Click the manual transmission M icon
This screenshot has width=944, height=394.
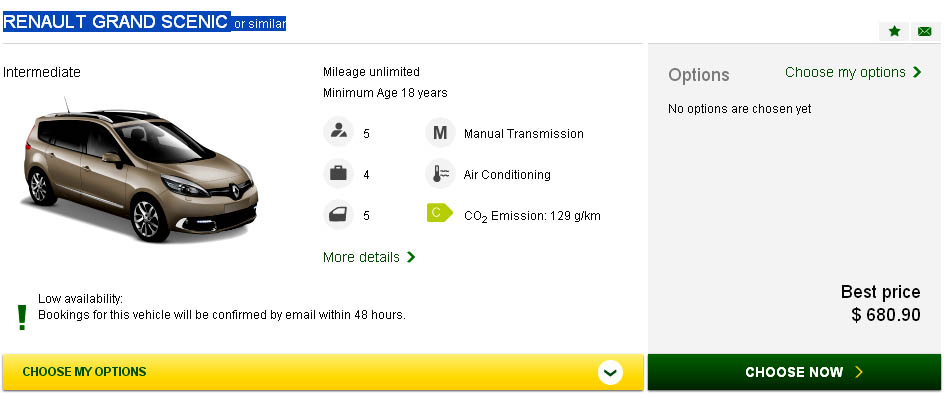point(440,133)
